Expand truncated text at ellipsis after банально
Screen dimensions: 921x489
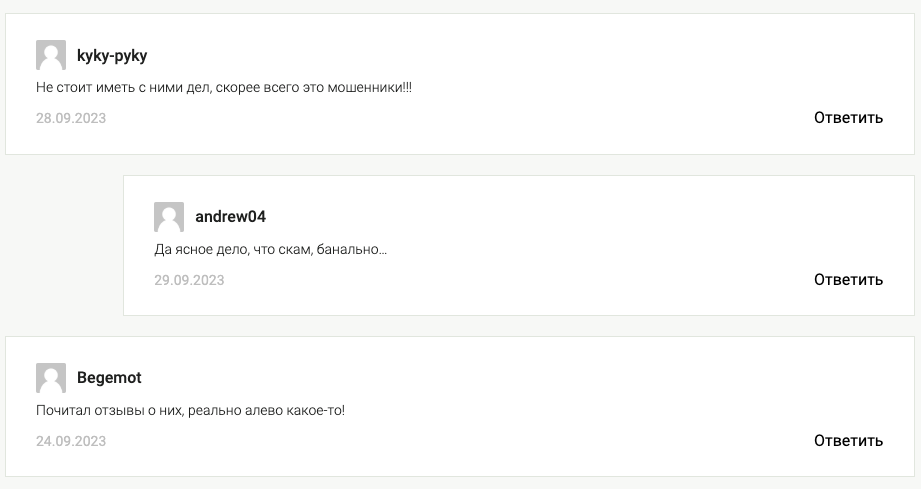[383, 252]
